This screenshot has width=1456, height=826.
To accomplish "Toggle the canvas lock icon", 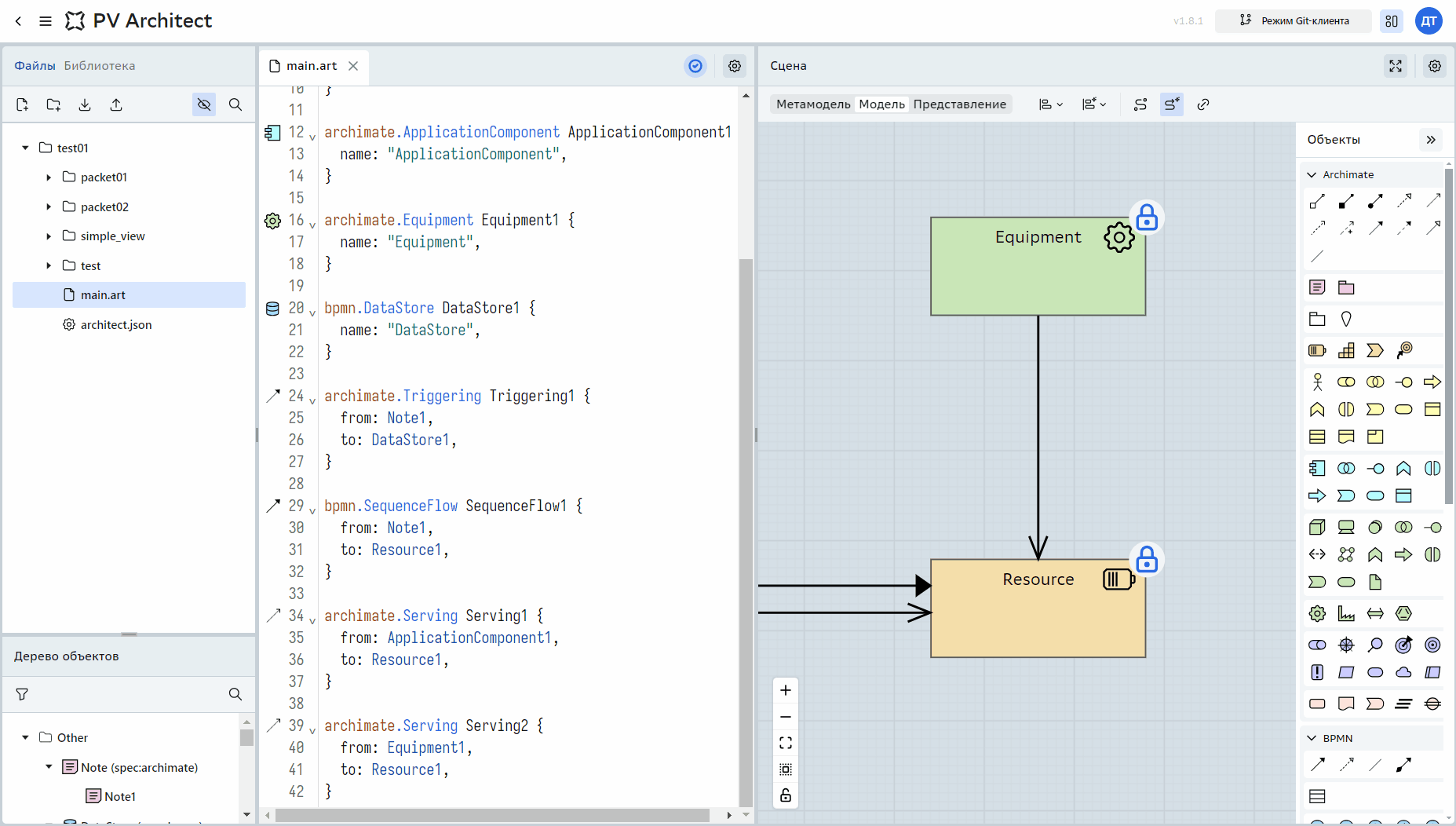I will click(x=786, y=795).
